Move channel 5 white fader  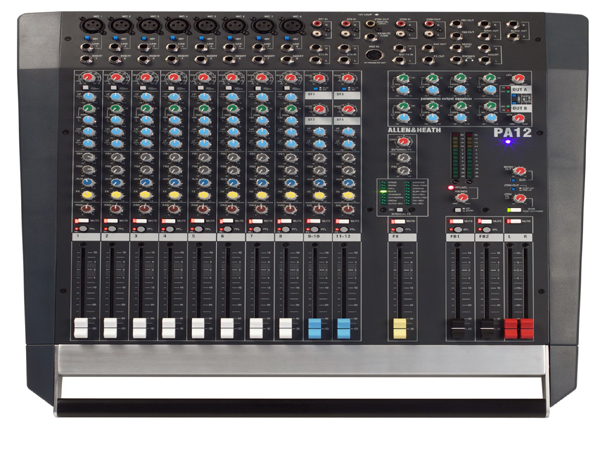198,328
